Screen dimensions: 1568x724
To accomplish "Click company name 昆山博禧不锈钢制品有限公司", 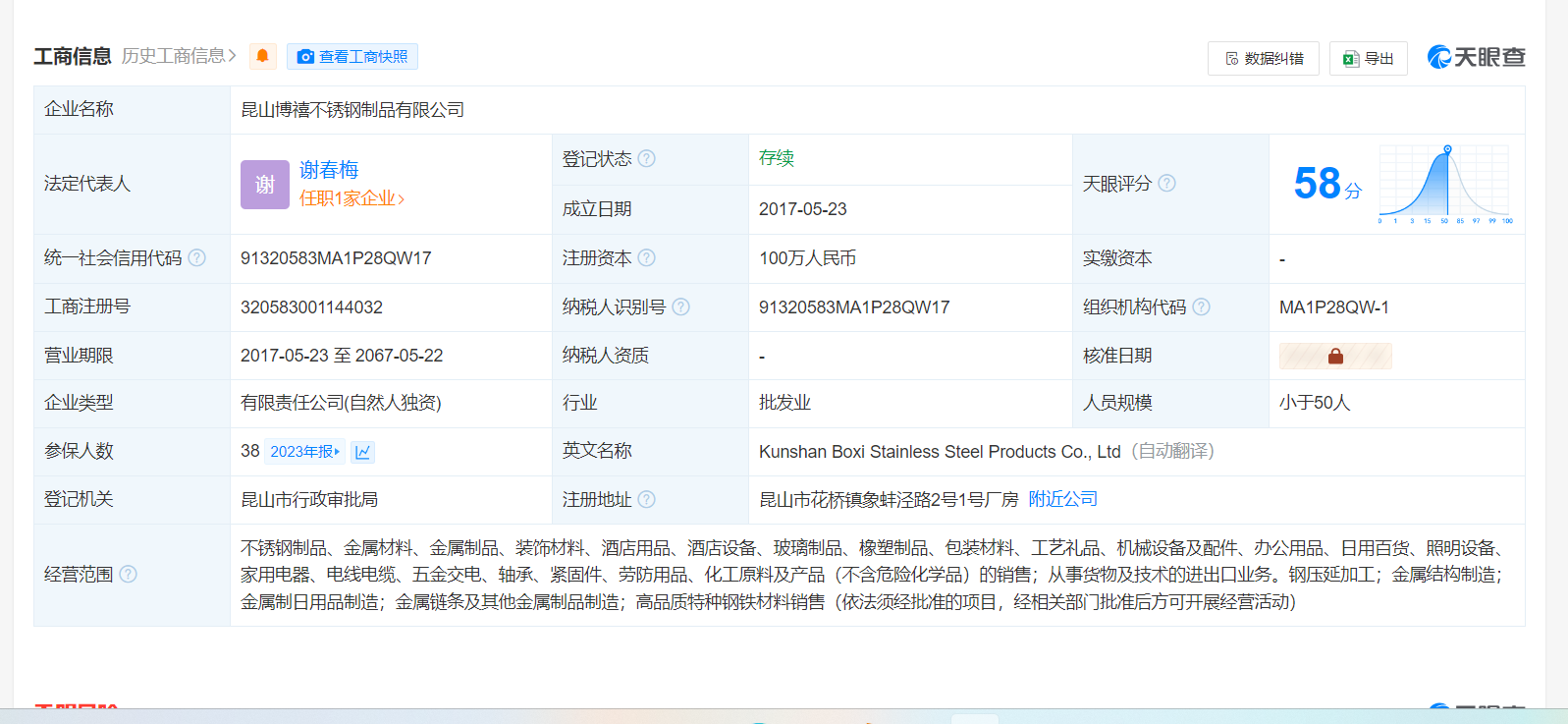I will (352, 110).
